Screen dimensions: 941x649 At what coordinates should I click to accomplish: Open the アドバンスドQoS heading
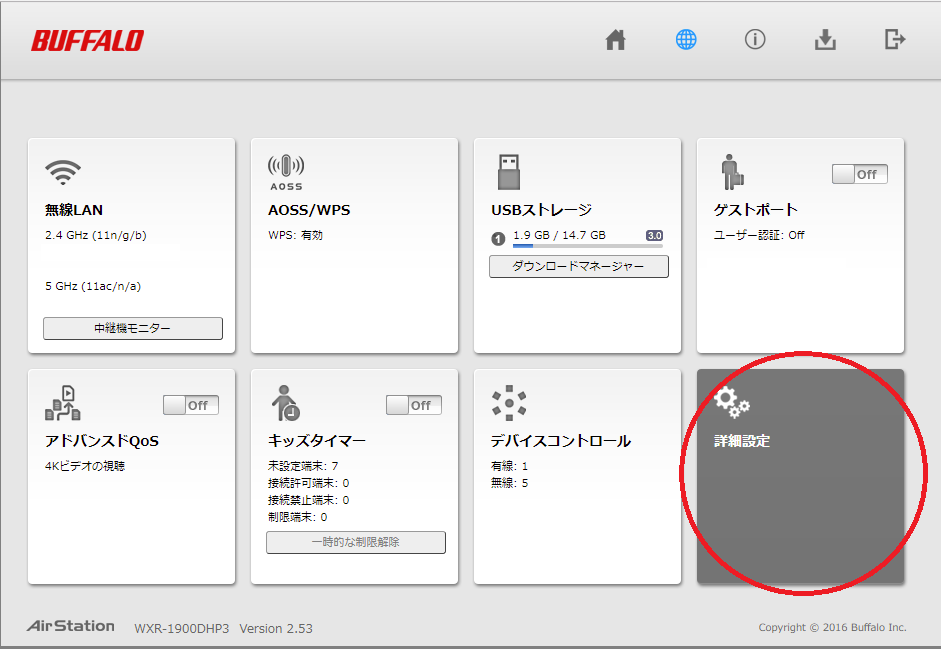102,441
